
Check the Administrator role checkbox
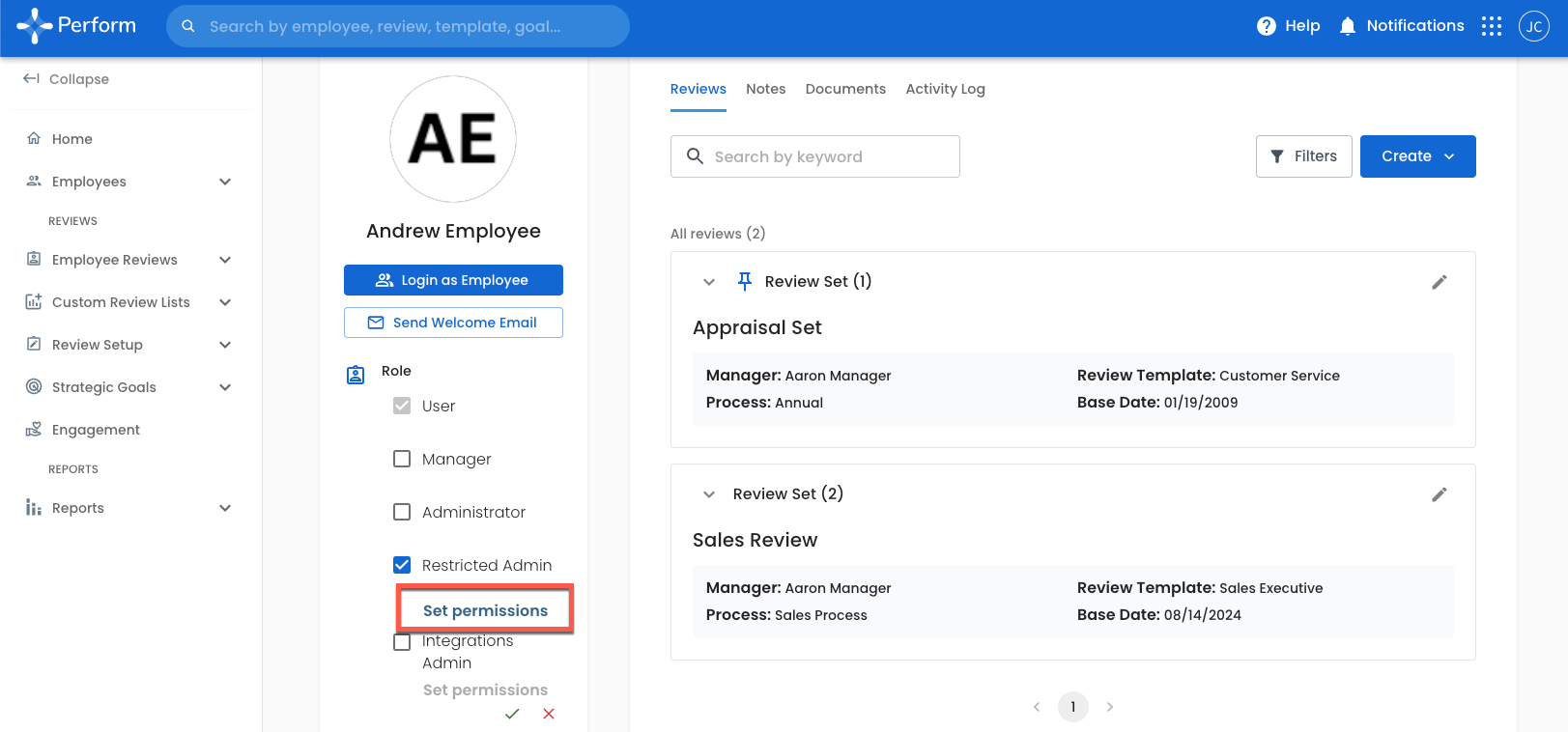pyautogui.click(x=402, y=512)
